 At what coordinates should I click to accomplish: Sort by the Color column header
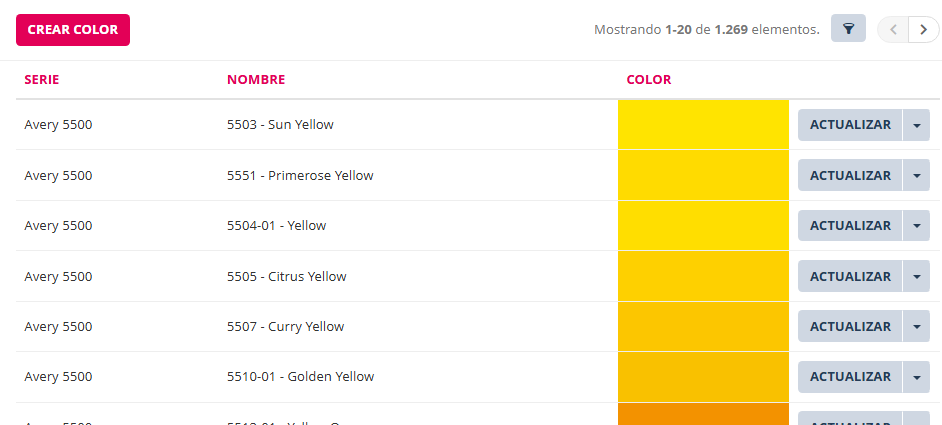[x=649, y=80]
